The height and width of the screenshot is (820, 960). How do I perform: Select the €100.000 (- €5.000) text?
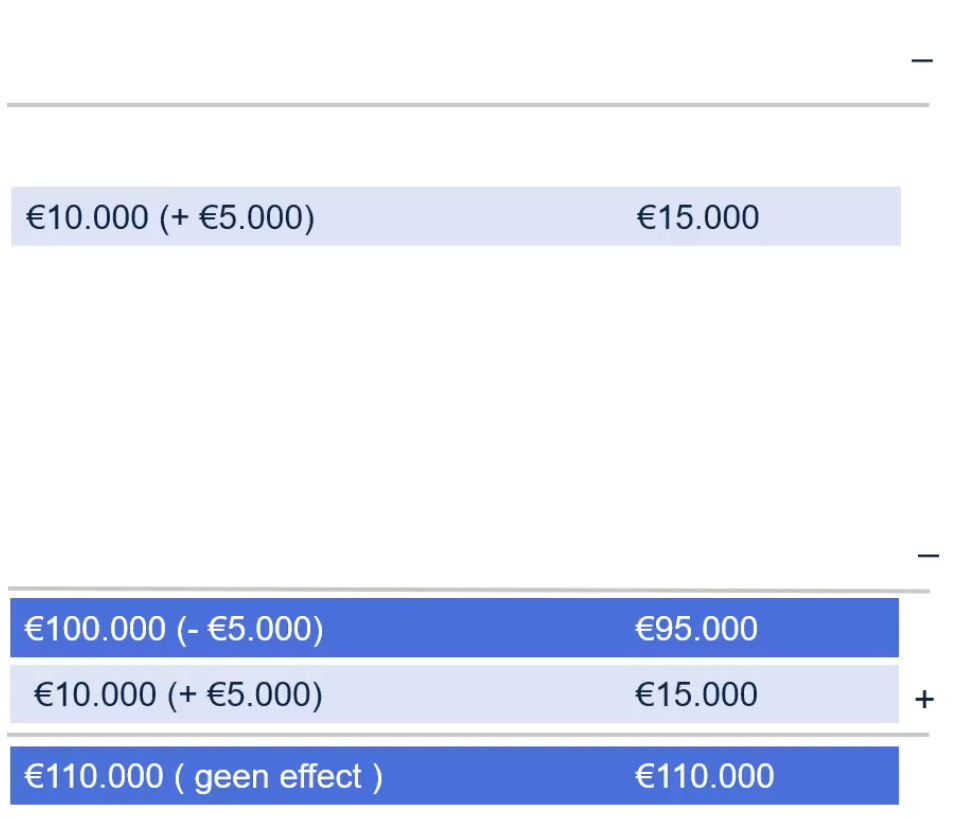(x=173, y=629)
